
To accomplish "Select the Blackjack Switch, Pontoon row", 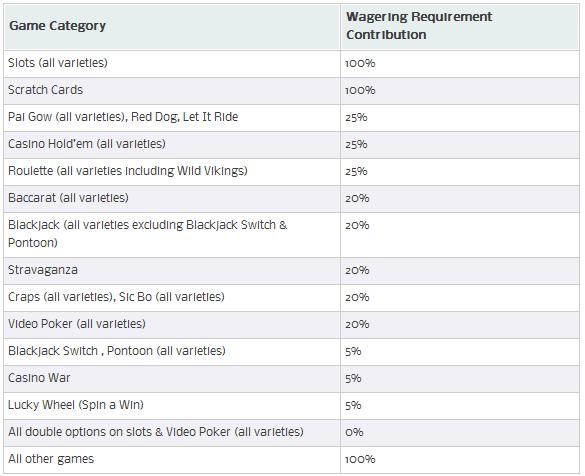I will pos(291,352).
